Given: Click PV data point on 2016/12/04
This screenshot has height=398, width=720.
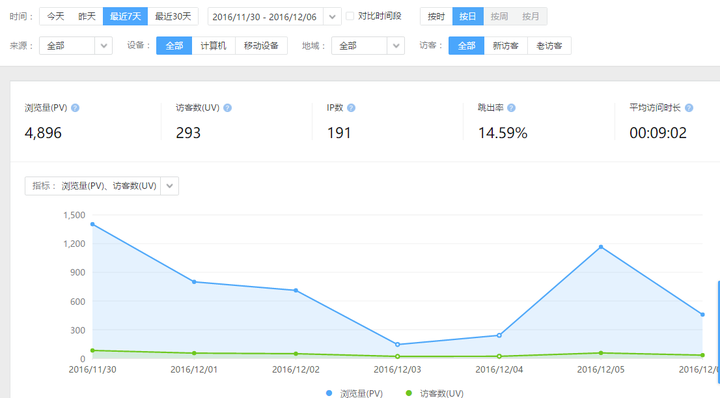Looking at the screenshot, I should [499, 336].
